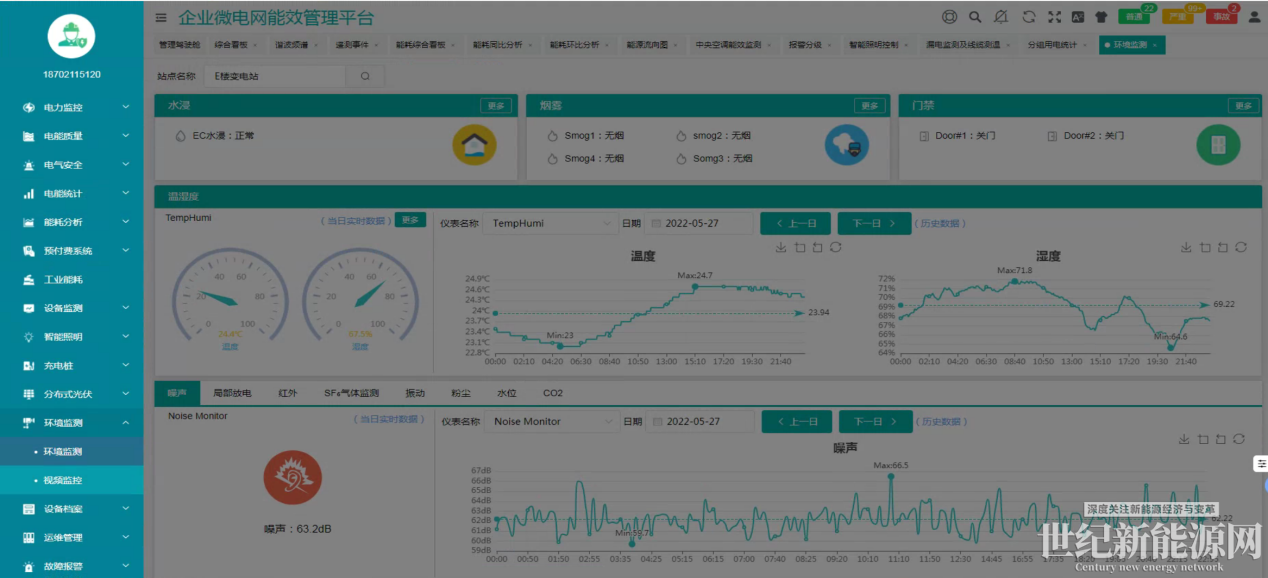Open Noise Monitor meter name dropdown

[551, 422]
